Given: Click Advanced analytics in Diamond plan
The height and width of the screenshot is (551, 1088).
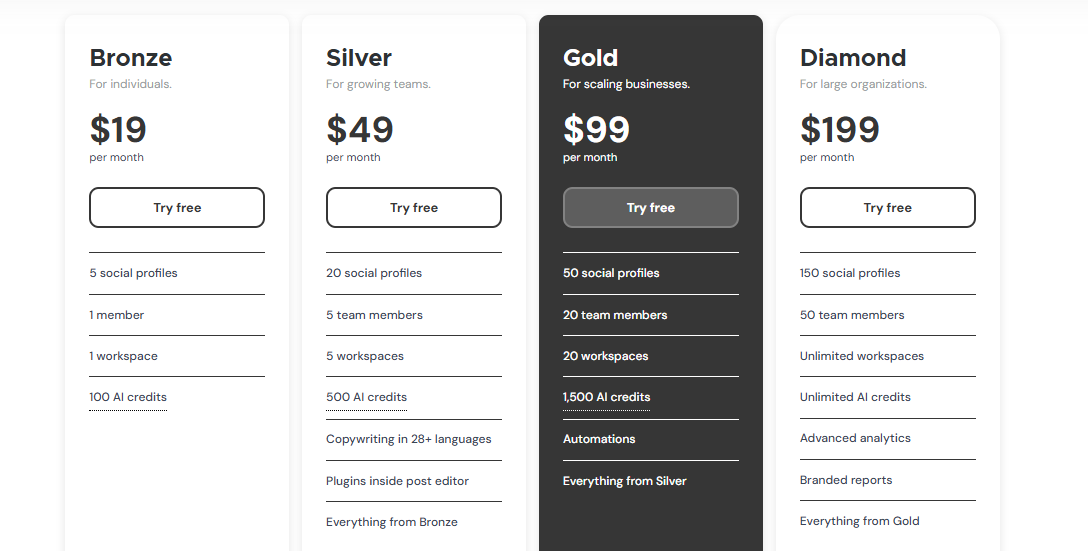Looking at the screenshot, I should [855, 438].
